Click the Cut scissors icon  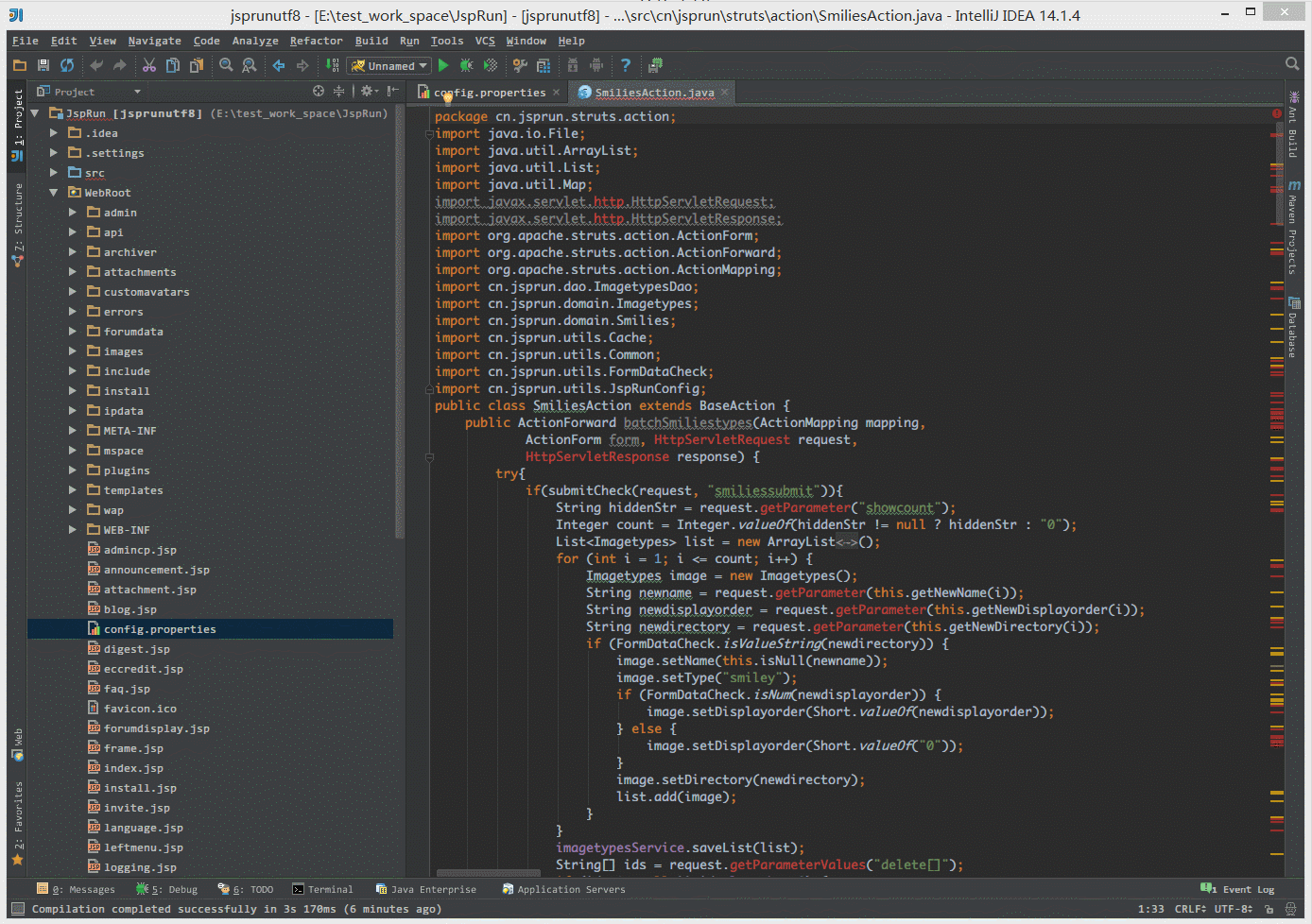pos(149,65)
